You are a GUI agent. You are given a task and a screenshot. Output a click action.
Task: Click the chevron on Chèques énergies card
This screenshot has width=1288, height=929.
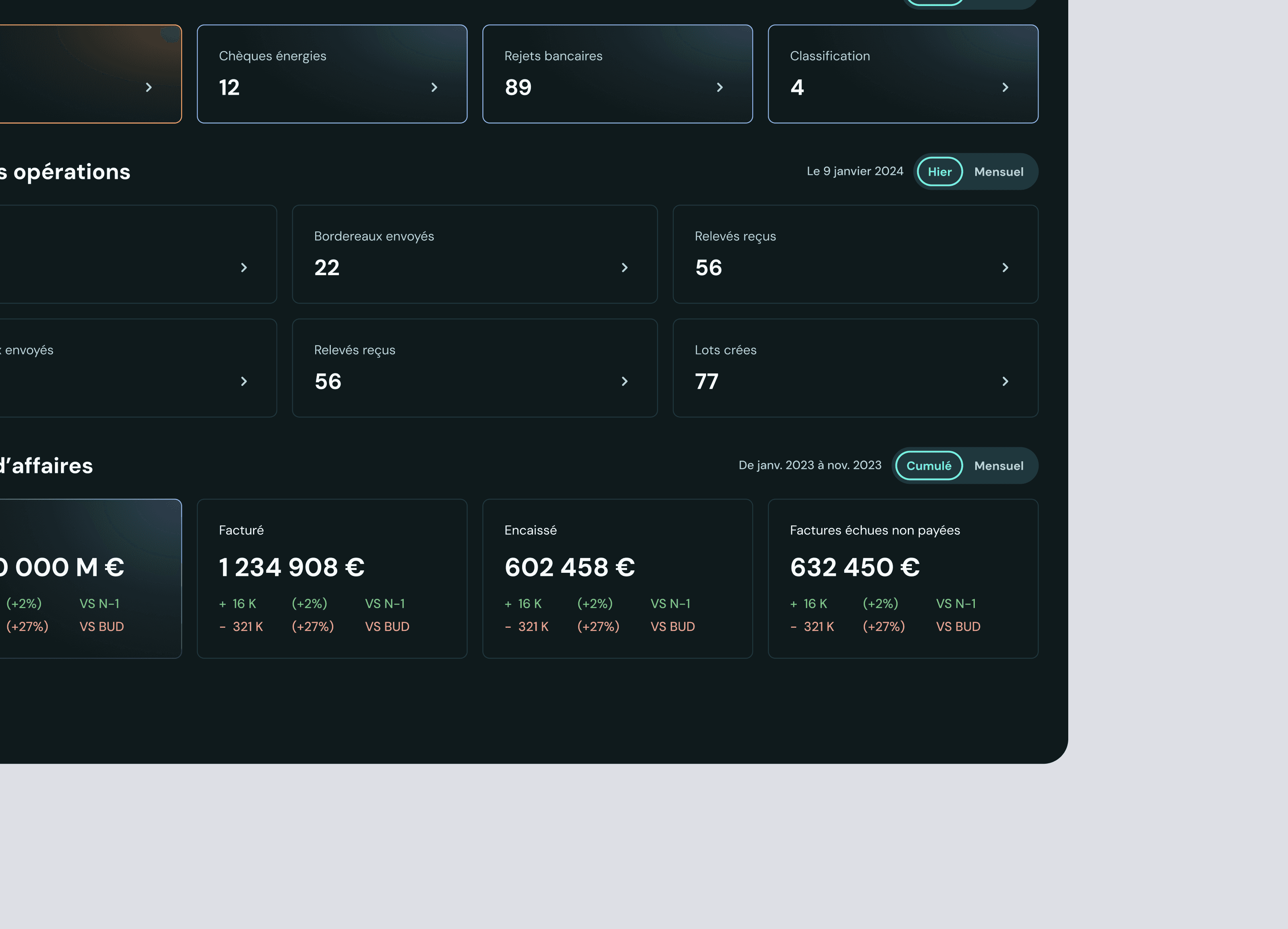(434, 87)
